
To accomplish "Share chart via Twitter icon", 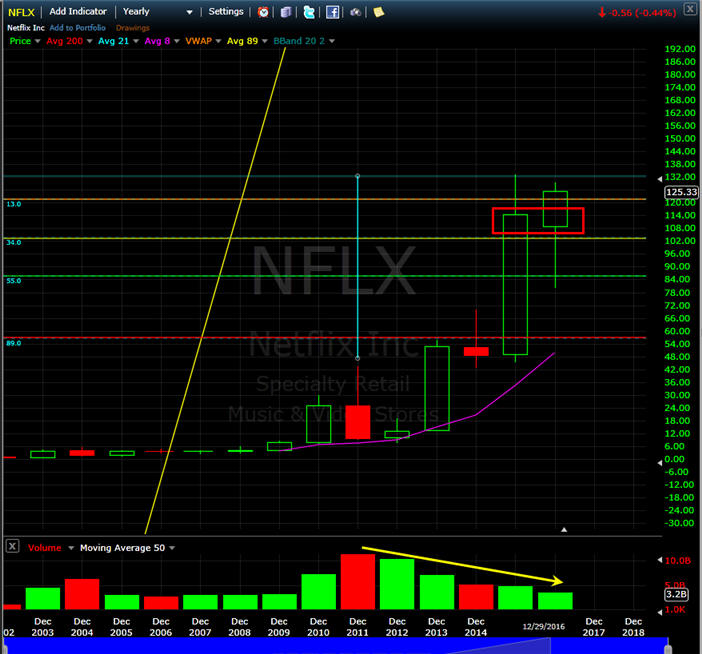I will tap(310, 12).
